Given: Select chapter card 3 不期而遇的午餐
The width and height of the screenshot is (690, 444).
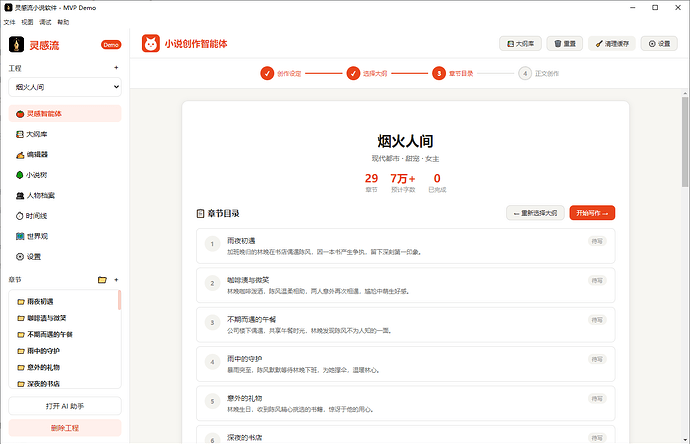Looking at the screenshot, I should click(406, 325).
